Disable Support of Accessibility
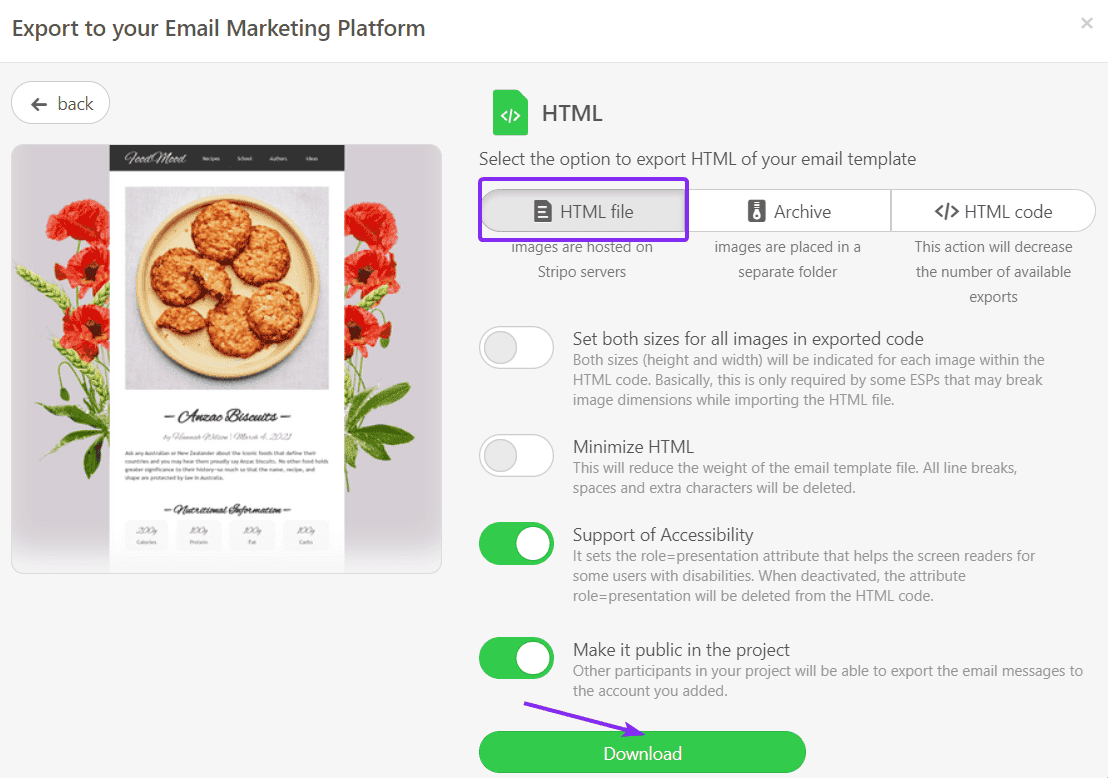 coord(516,544)
